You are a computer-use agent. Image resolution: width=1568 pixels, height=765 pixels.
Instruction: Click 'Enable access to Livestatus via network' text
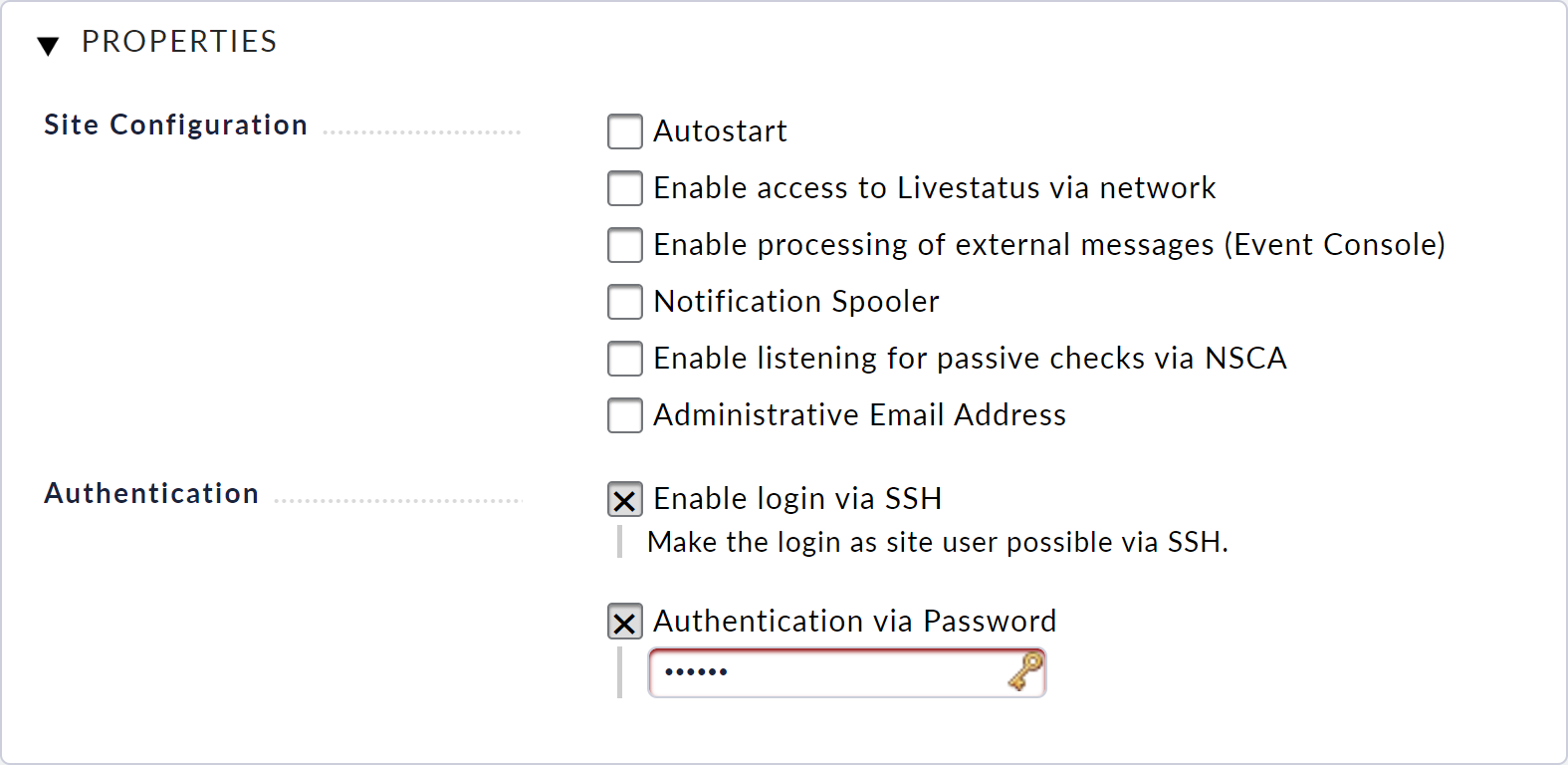click(x=935, y=188)
